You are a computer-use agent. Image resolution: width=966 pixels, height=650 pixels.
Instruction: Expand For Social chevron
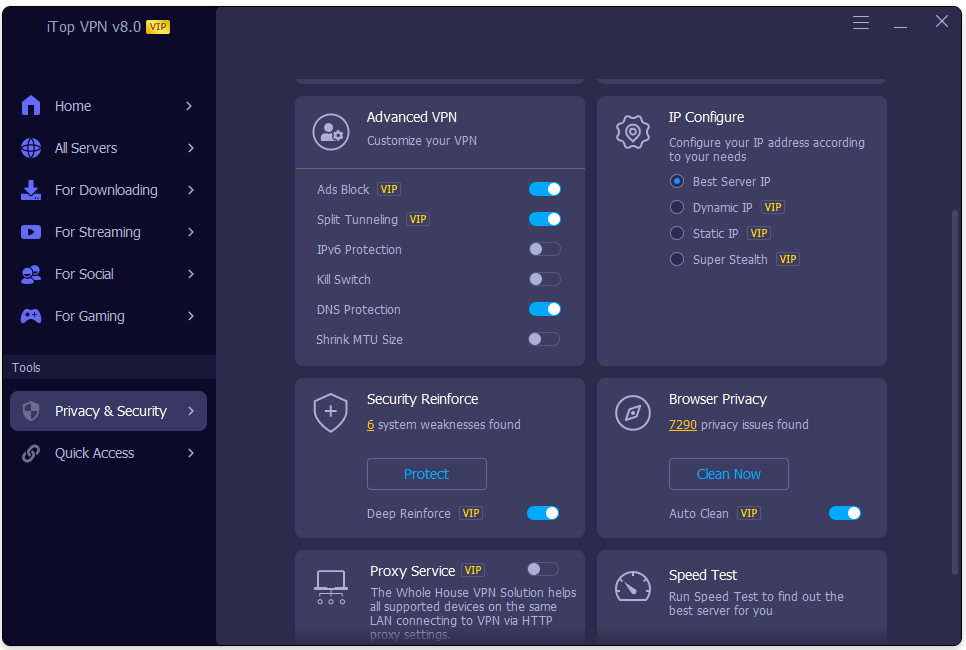point(190,274)
